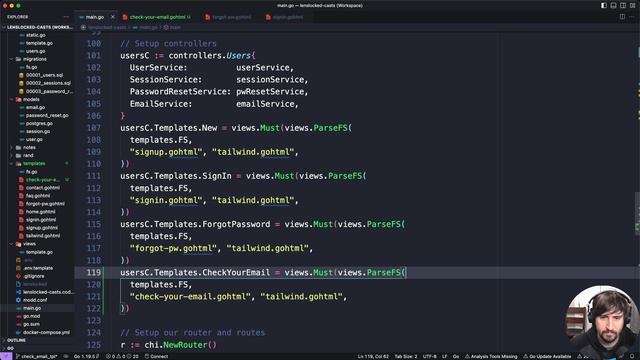Viewport: 640px width, 360px height.
Task: Collapse the templates folder
Action: pyautogui.click(x=34, y=164)
